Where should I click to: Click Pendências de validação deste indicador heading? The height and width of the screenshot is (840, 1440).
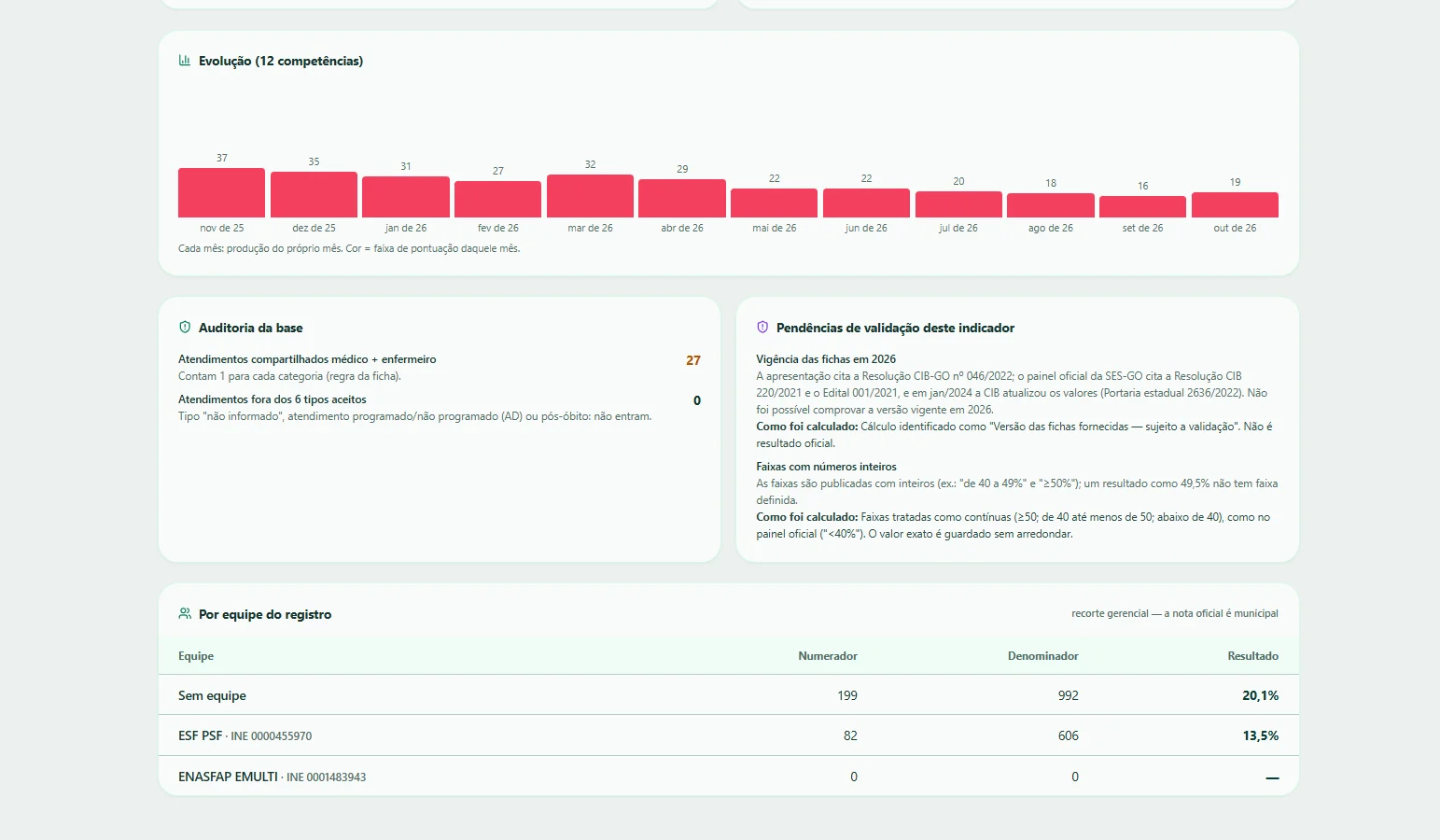pyautogui.click(x=895, y=328)
